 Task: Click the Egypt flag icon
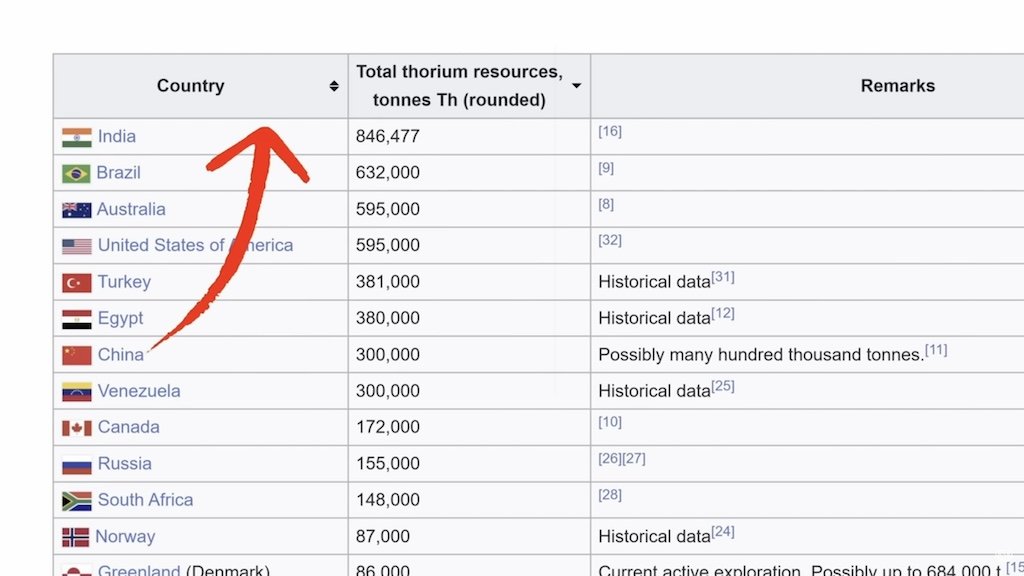coord(76,319)
